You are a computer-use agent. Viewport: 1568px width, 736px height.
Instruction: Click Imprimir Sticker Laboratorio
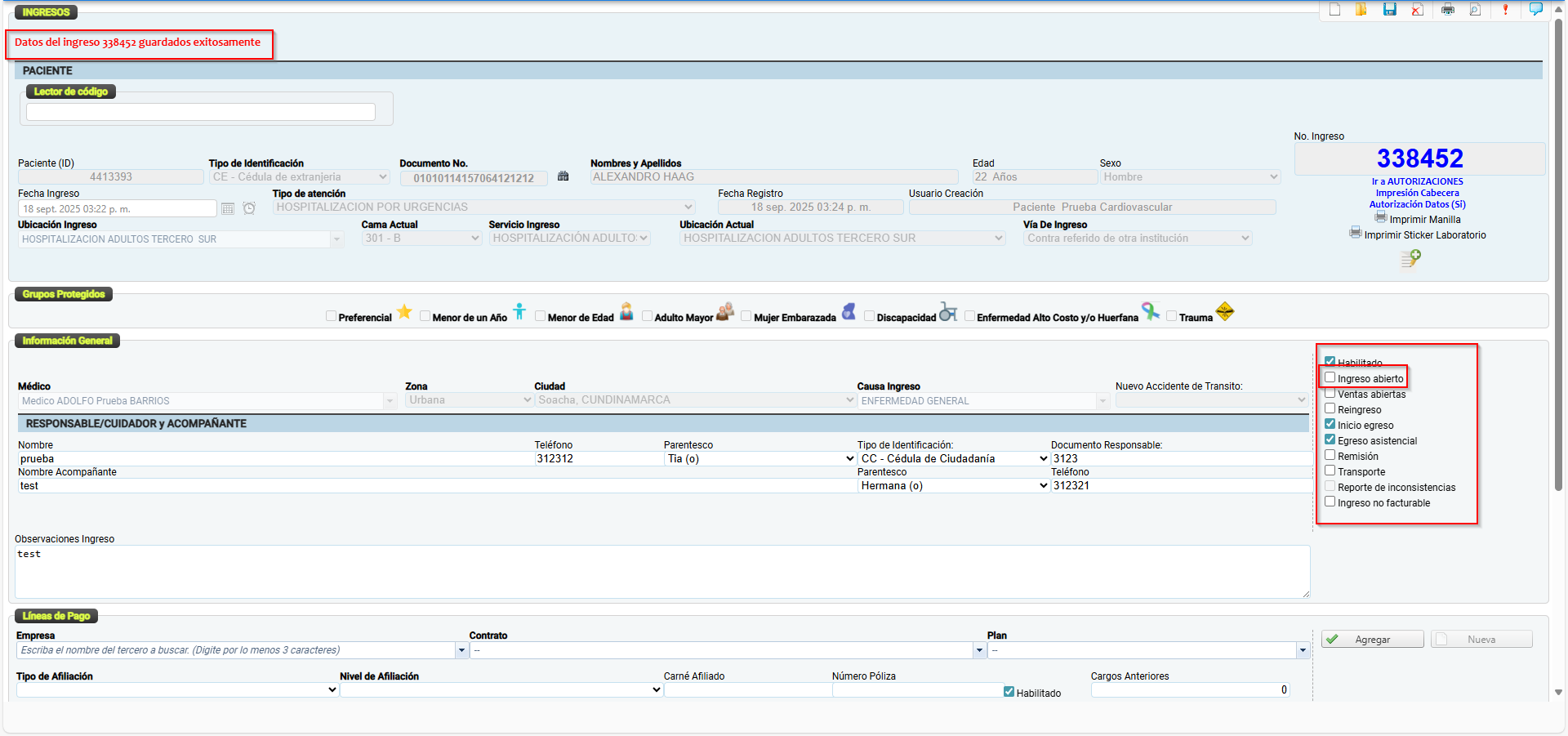coord(1424,235)
